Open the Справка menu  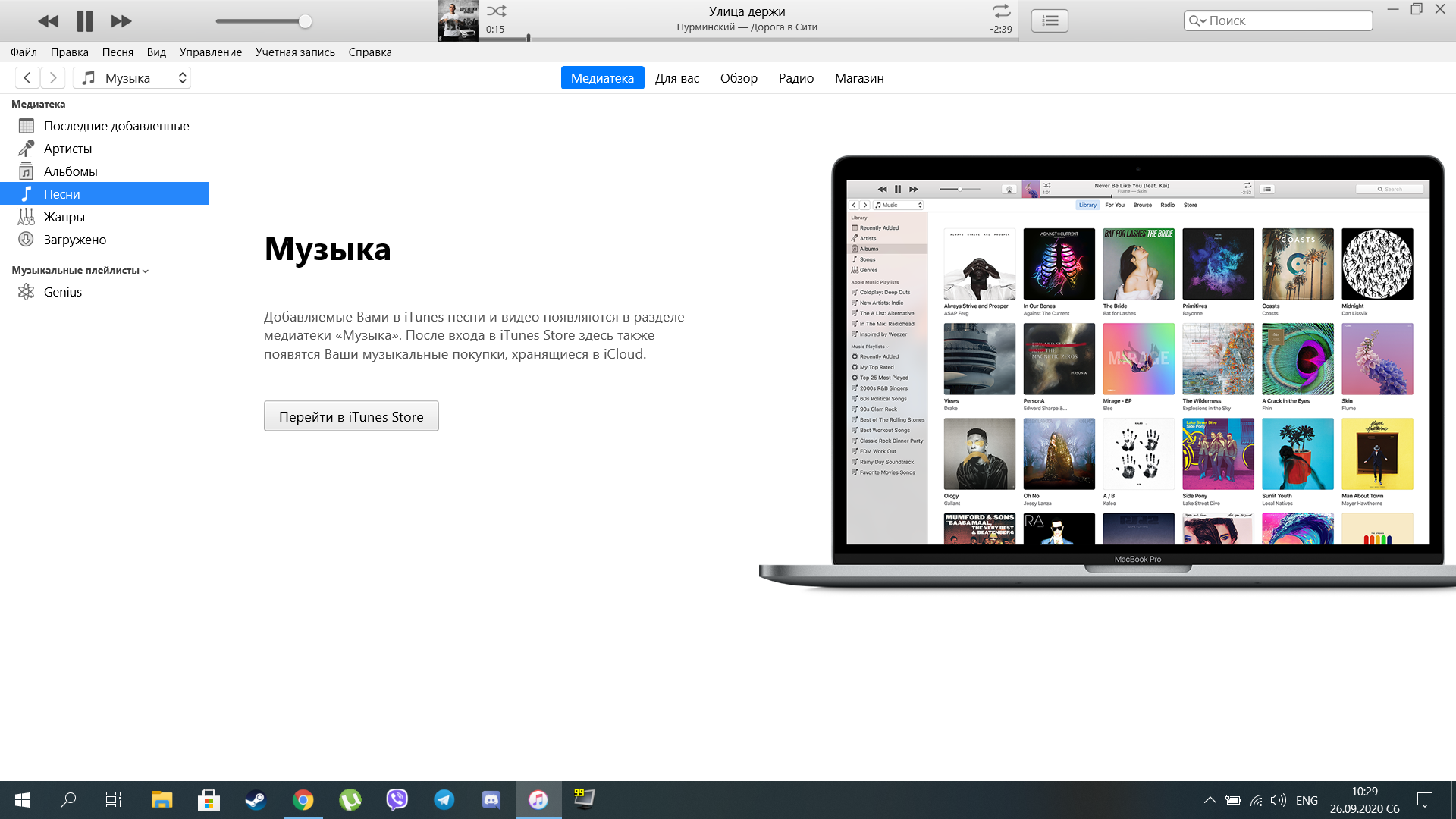click(x=370, y=52)
